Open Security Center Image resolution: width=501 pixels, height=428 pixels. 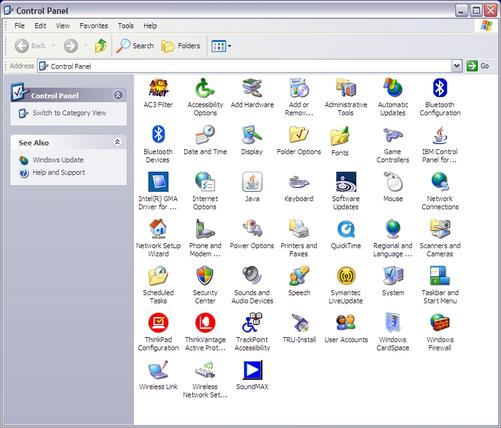pos(205,285)
